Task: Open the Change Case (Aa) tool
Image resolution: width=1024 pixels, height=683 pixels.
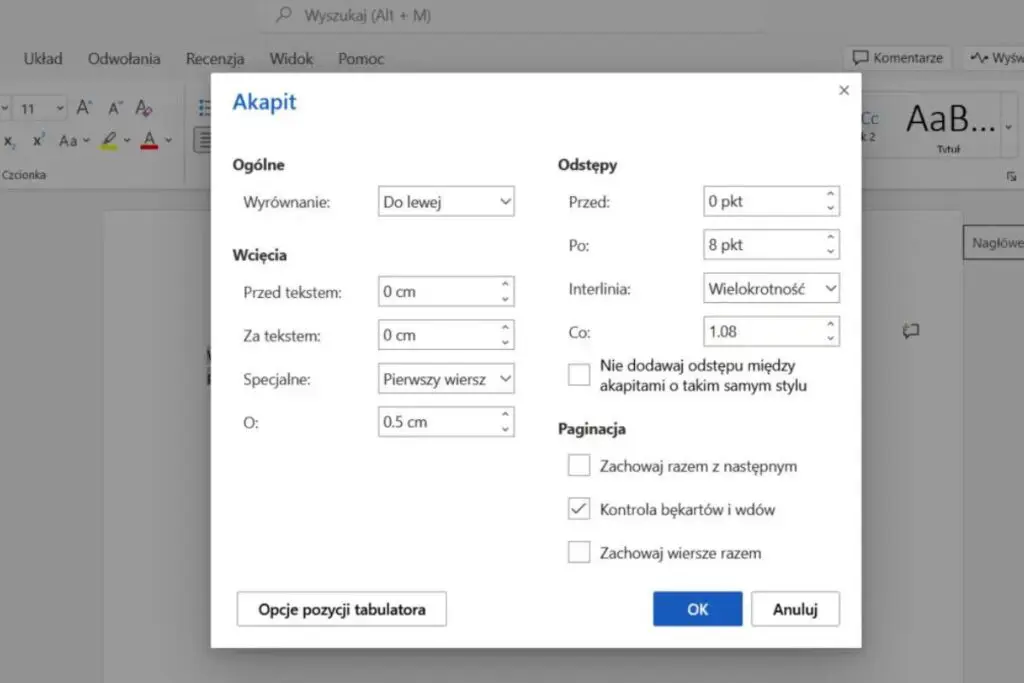Action: coord(70,140)
